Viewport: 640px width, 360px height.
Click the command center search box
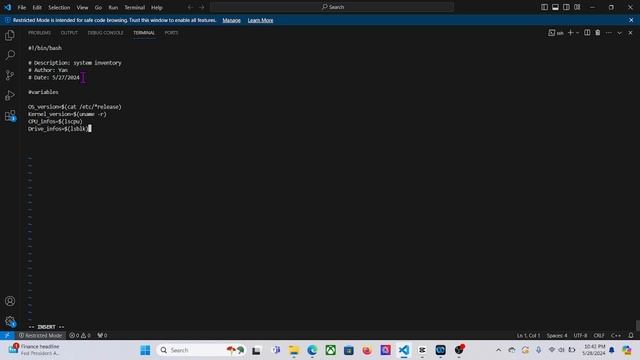click(x=332, y=7)
